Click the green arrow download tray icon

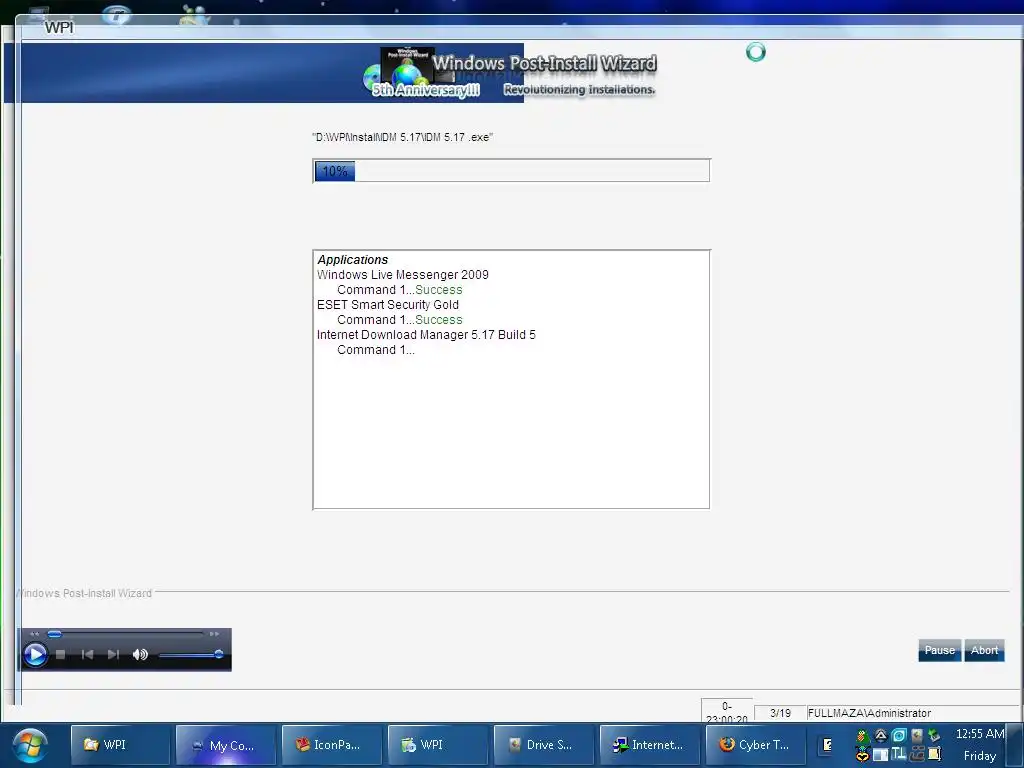click(x=933, y=735)
